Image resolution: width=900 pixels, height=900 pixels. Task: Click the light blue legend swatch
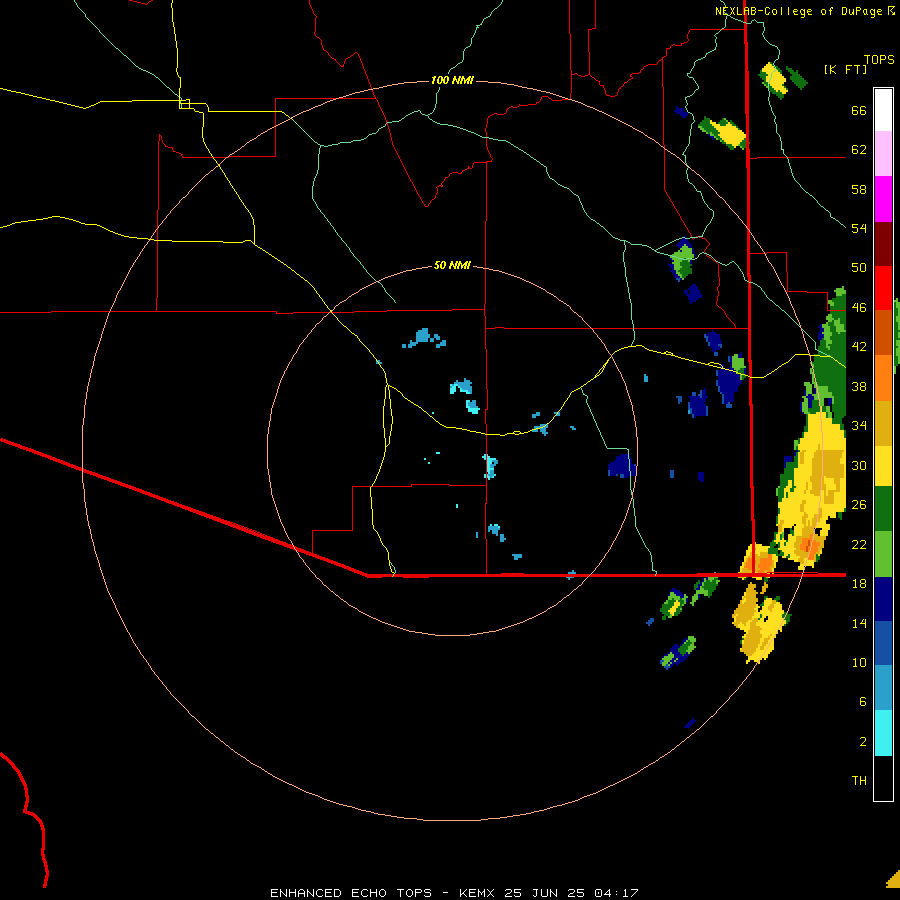coord(883,688)
